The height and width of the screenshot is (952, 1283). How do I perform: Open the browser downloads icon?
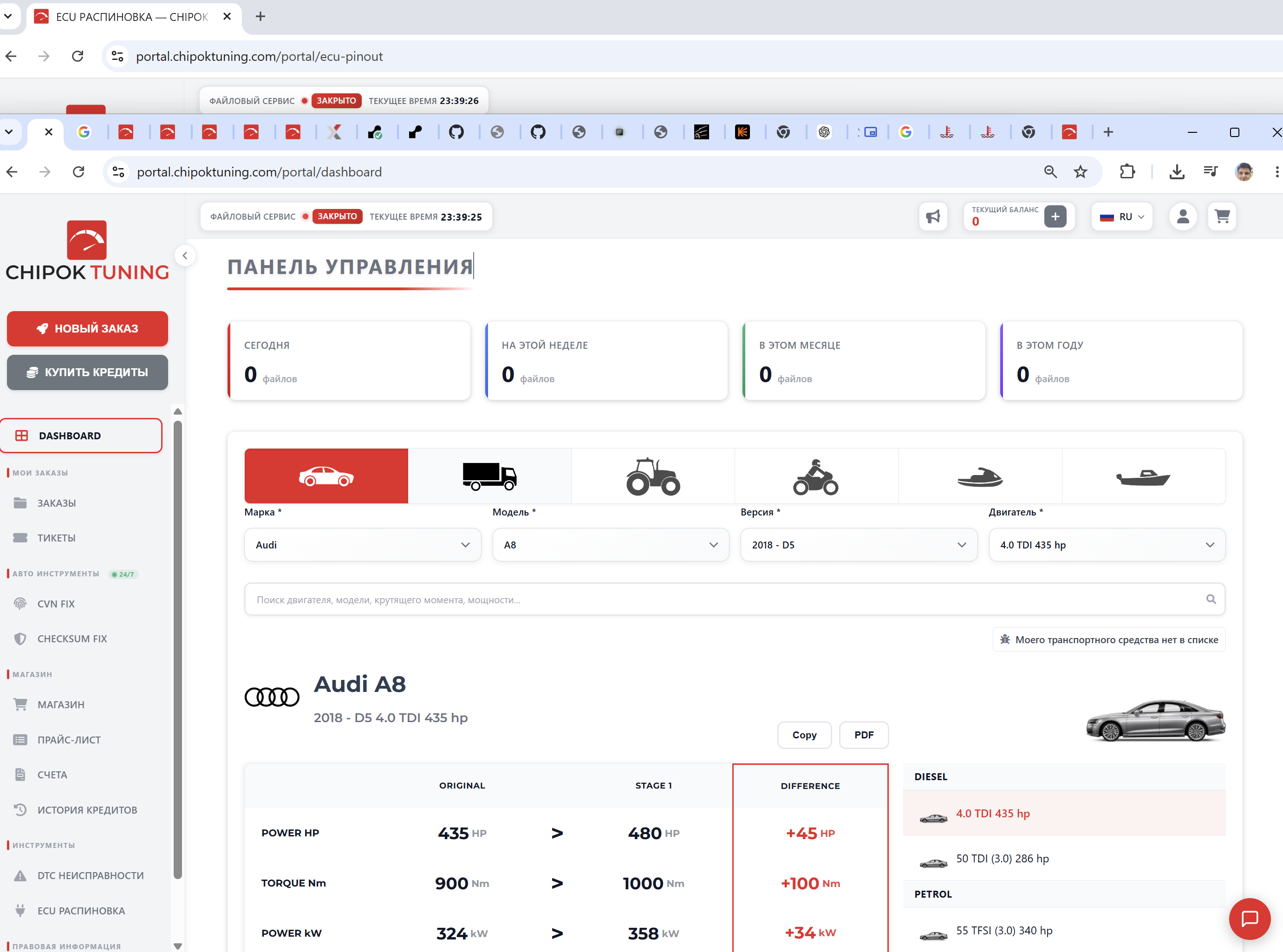pyautogui.click(x=1177, y=172)
